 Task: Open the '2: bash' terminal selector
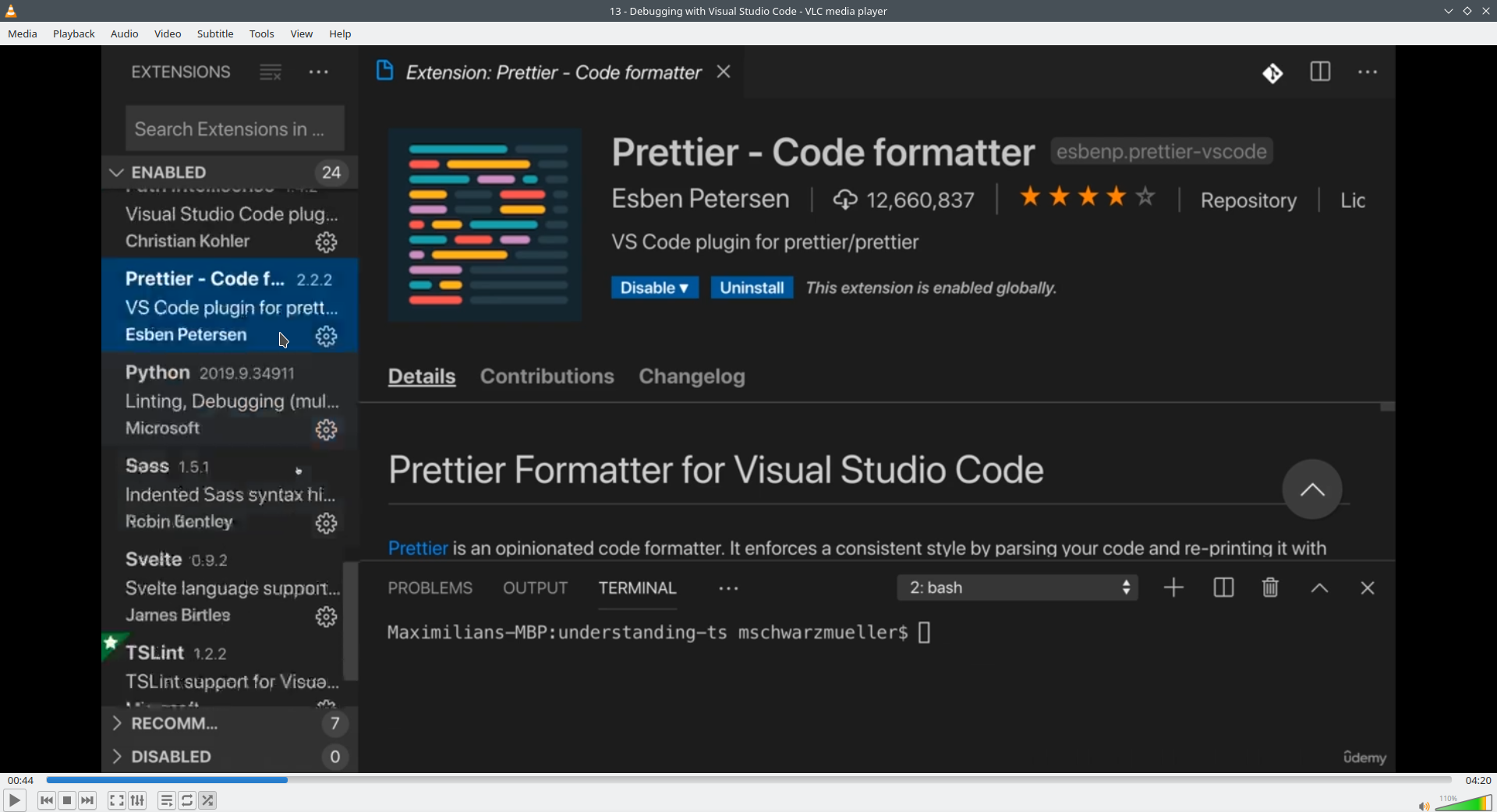point(1017,588)
